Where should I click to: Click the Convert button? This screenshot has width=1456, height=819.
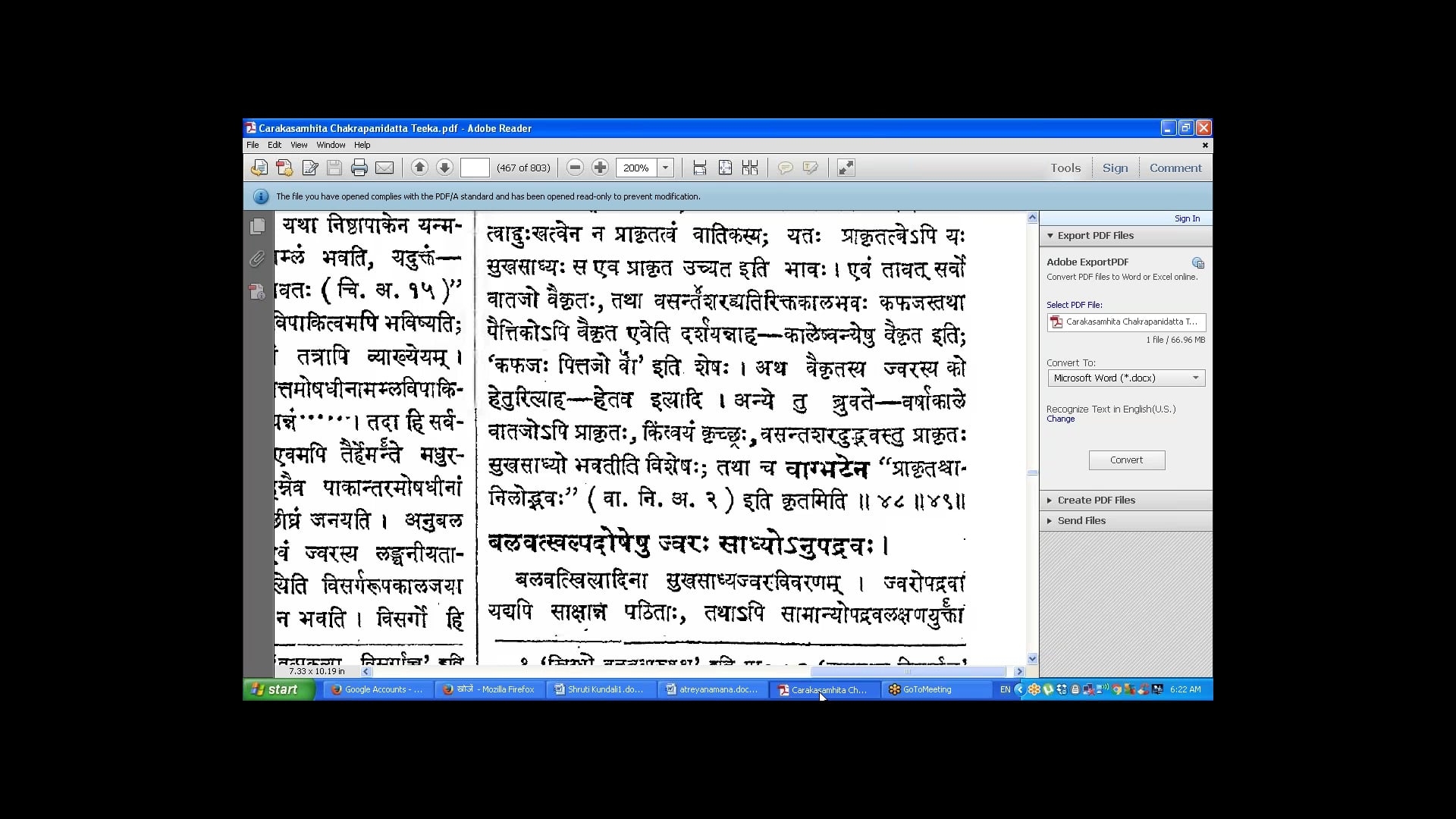tap(1126, 460)
